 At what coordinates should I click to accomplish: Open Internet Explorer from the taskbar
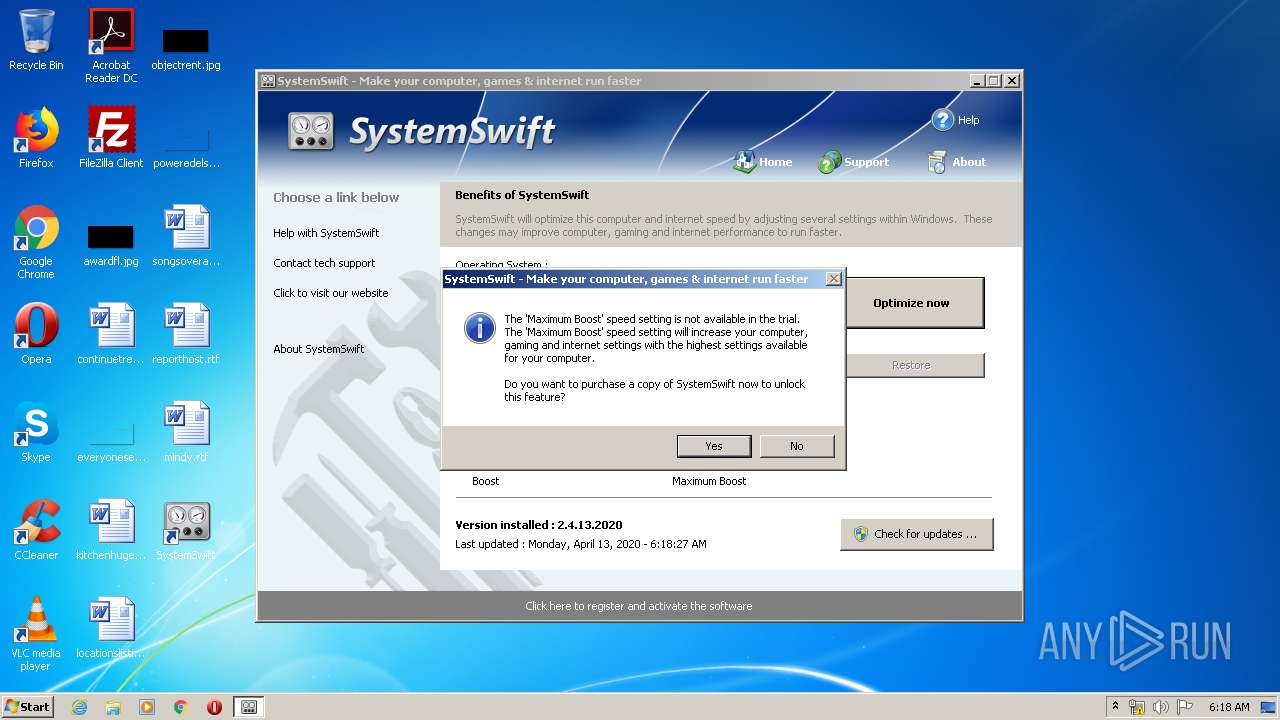point(79,707)
